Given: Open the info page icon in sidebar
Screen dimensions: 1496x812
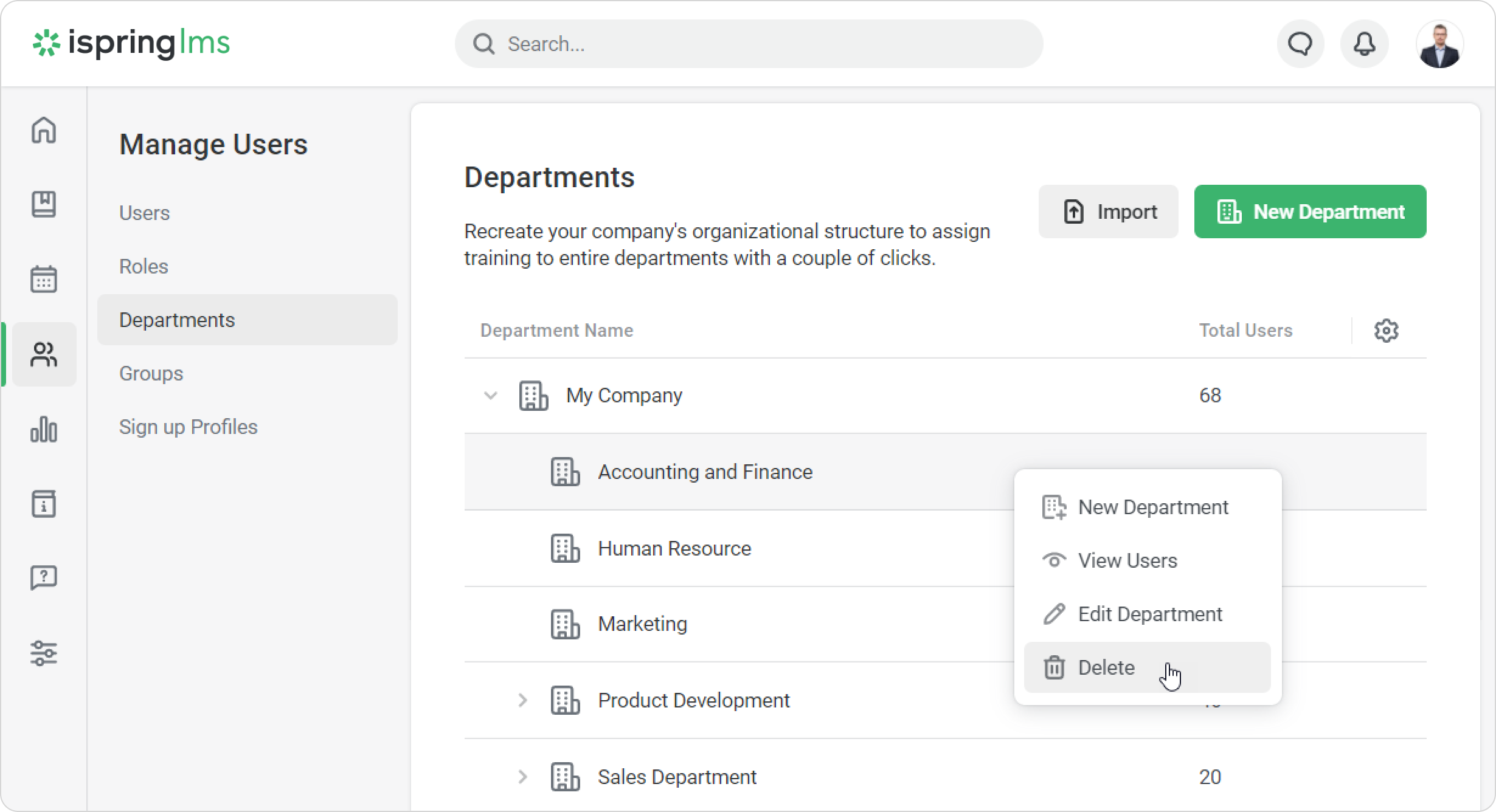Looking at the screenshot, I should [x=44, y=504].
